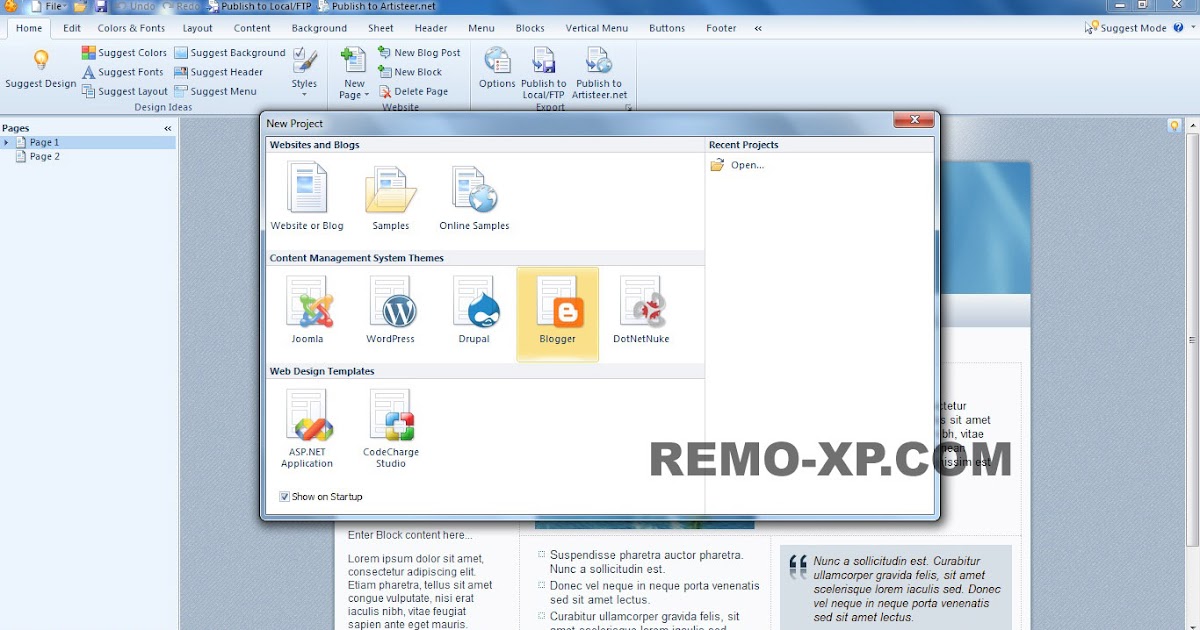Select the Blogger theme type

(x=558, y=313)
